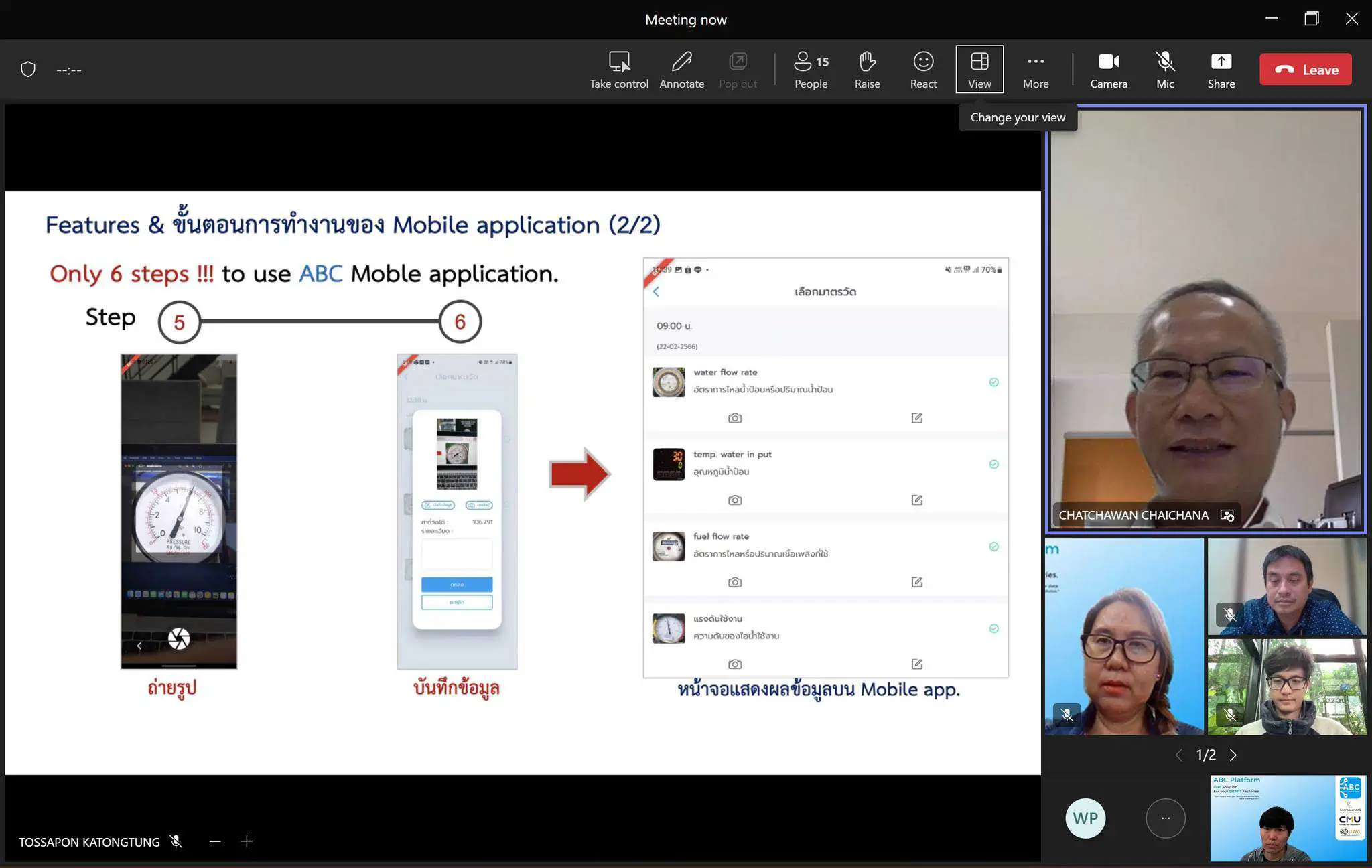Go to next participant page arrow
This screenshot has height=868, width=1372.
tap(1233, 755)
